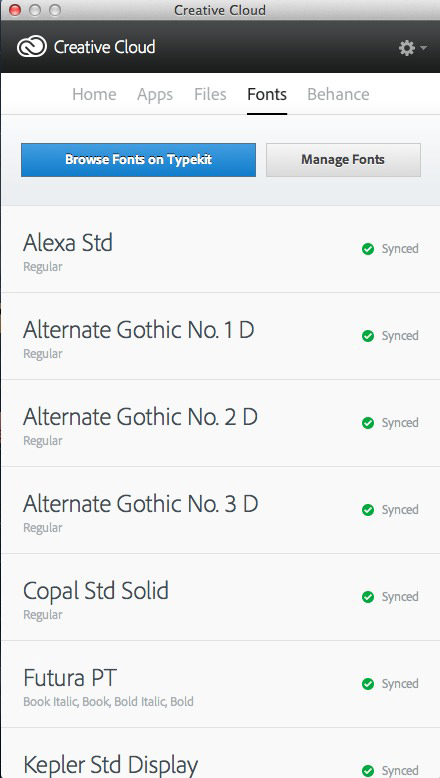Click the Alternate Gothic No. 2 D synced icon
Image resolution: width=440 pixels, height=778 pixels.
click(368, 423)
